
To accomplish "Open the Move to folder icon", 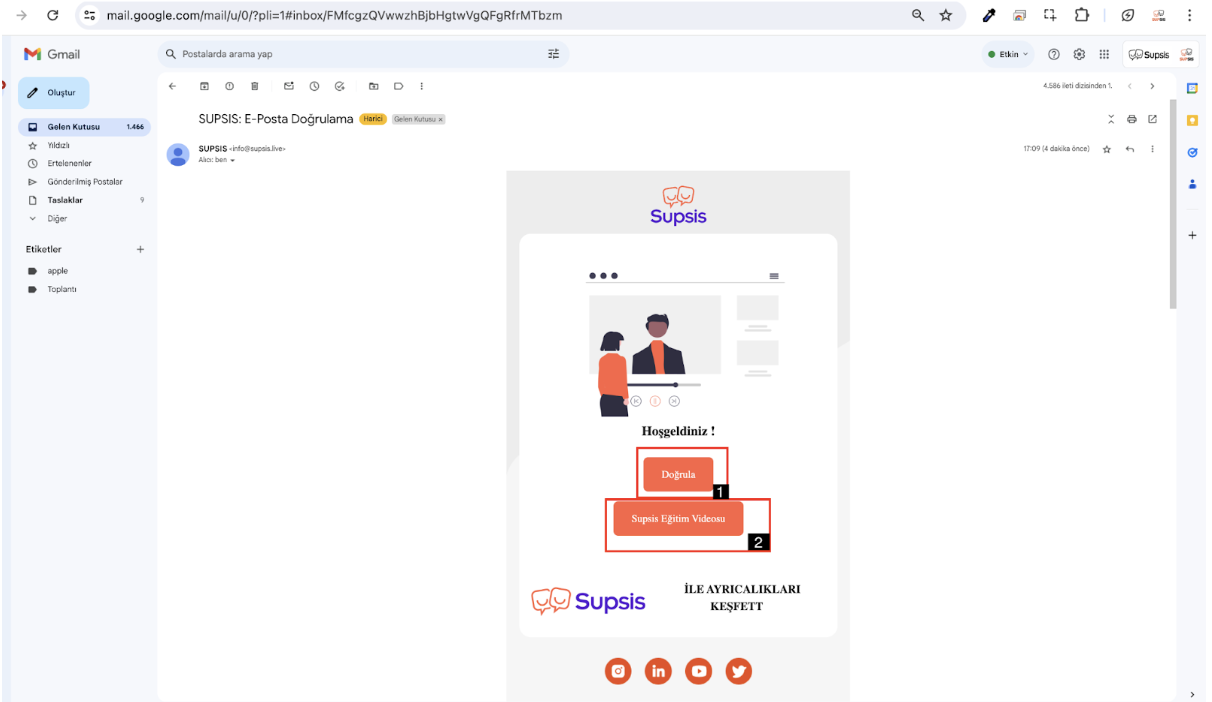I will [x=373, y=86].
